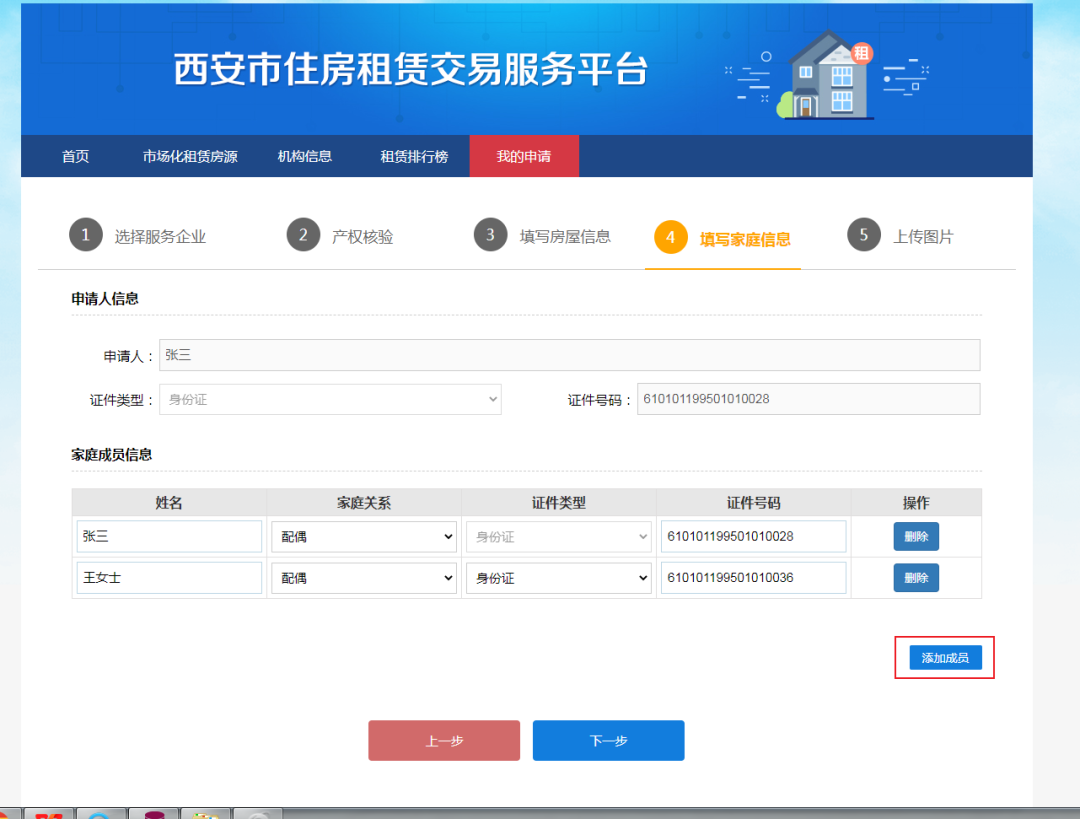Click the step 5 number circle

tap(864, 235)
